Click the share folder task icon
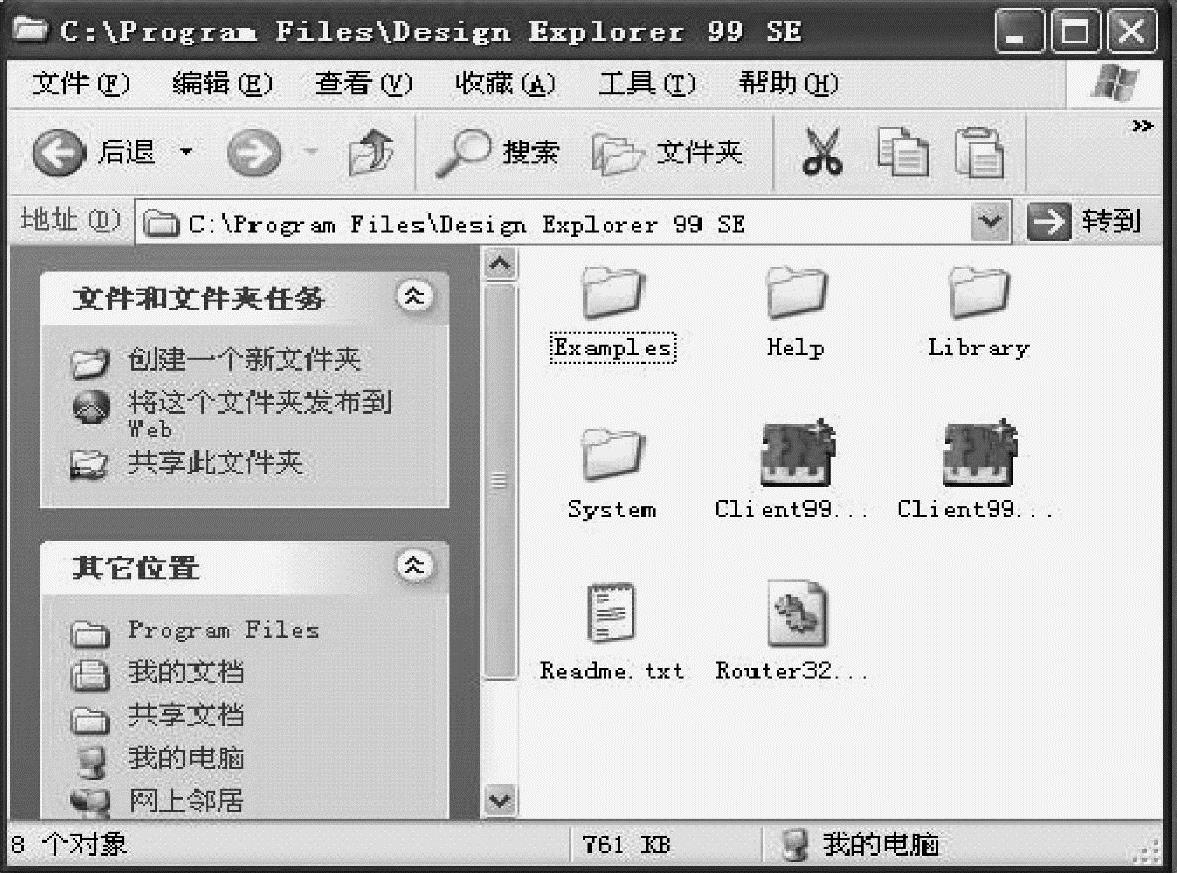 89,464
